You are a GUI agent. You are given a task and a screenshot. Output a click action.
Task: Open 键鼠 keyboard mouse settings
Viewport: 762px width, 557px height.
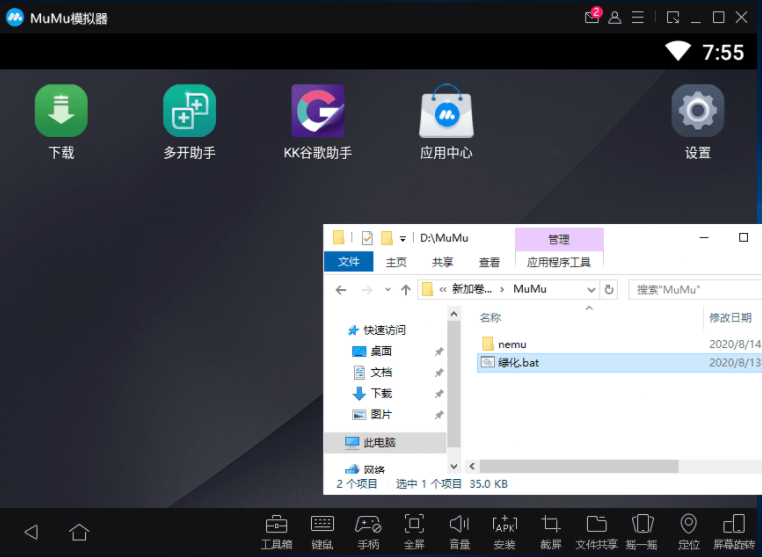click(322, 532)
